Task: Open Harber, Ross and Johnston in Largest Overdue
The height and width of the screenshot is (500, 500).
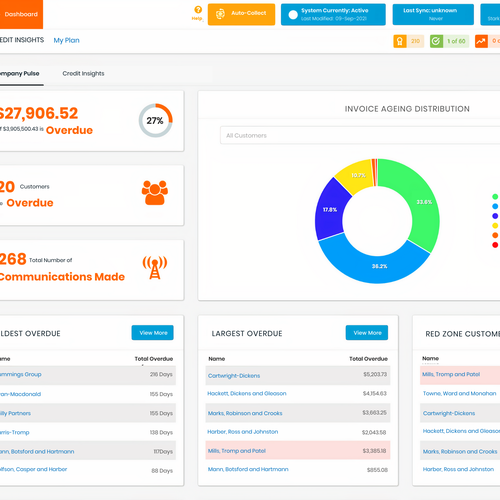Action: [x=243, y=432]
